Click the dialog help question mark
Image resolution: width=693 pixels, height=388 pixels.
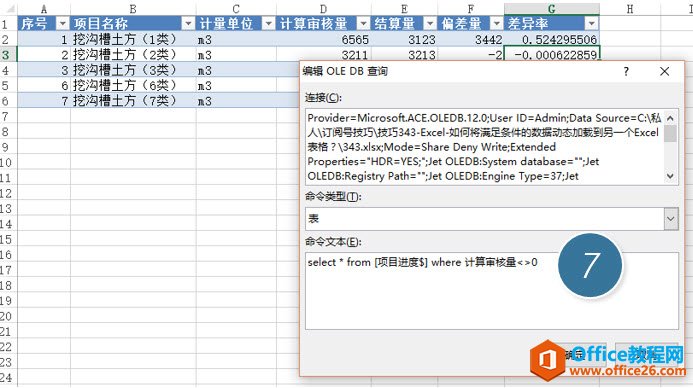(x=626, y=72)
